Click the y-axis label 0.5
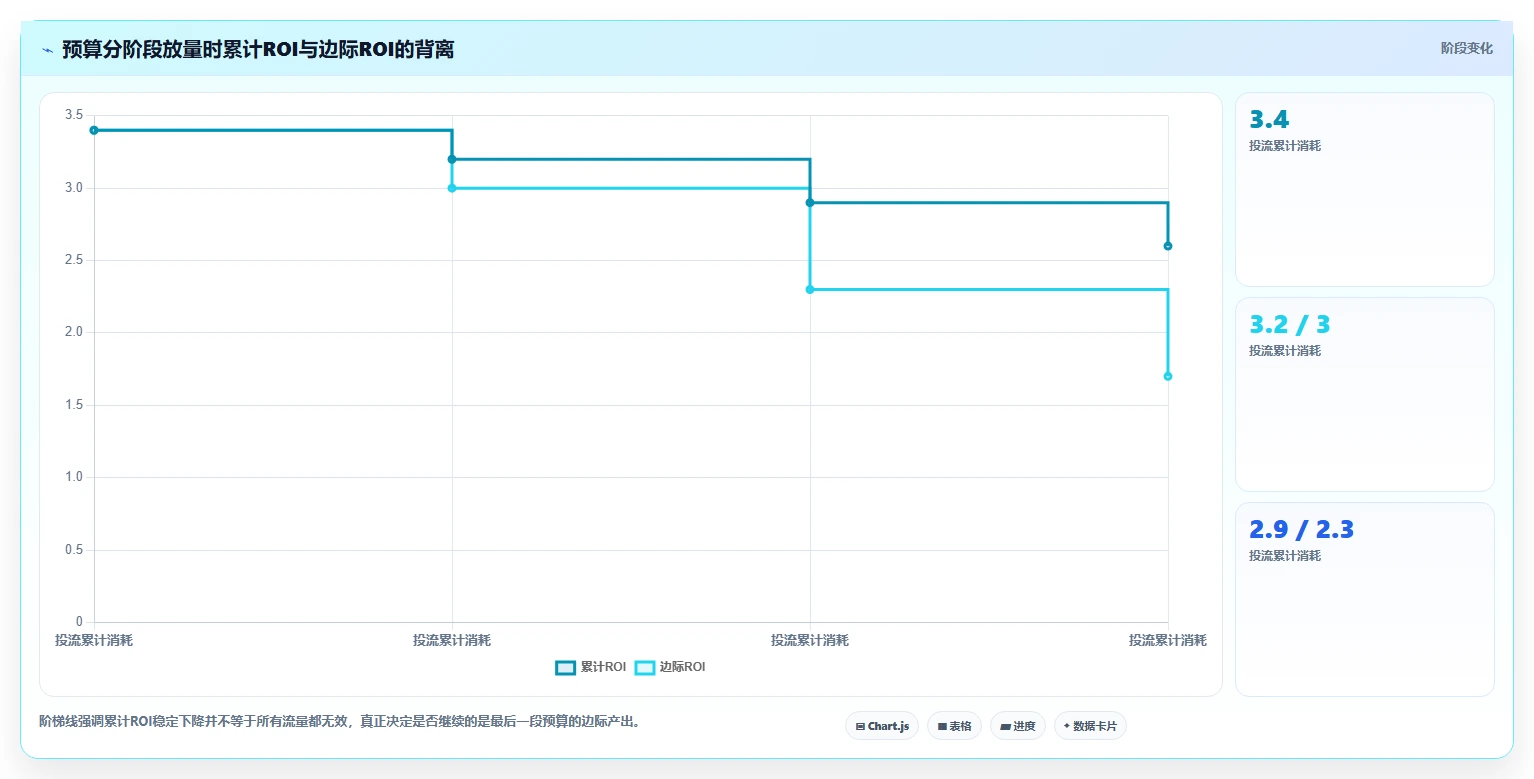Viewport: 1534px width, 779px height. tap(74, 550)
